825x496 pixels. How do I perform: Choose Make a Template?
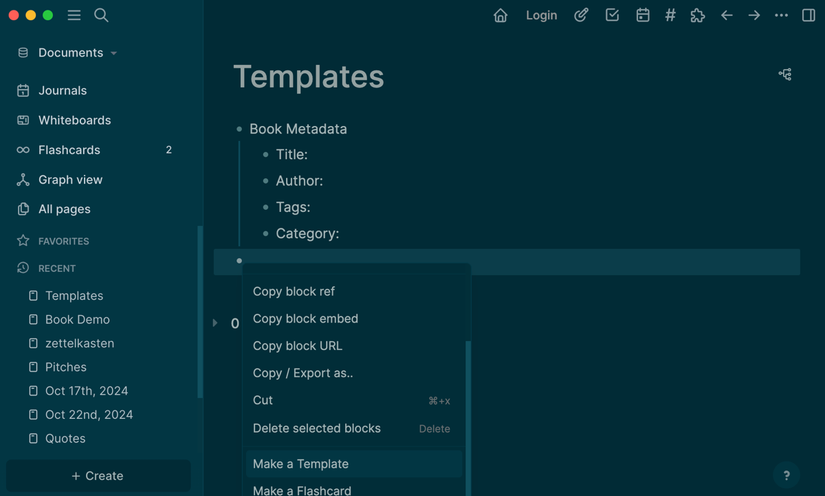pyautogui.click(x=354, y=464)
